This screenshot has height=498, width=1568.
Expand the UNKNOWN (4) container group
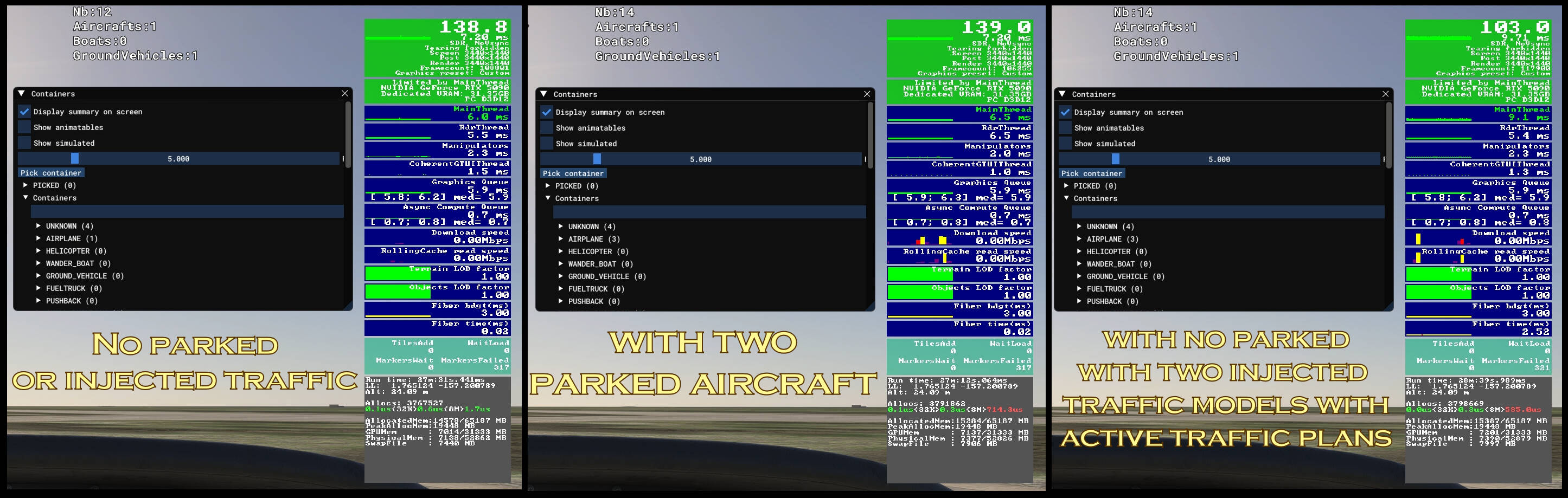39,225
